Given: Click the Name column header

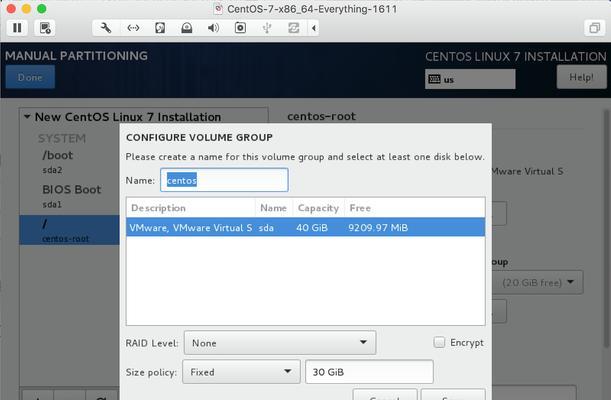Looking at the screenshot, I should coord(274,208).
